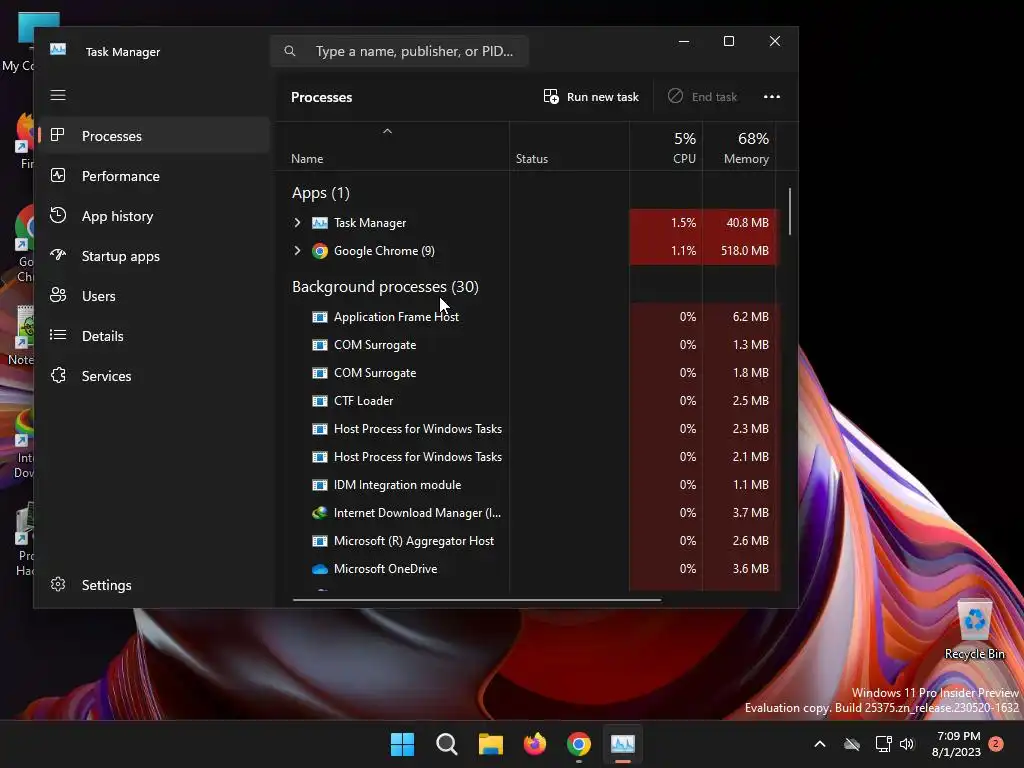This screenshot has height=768, width=1024.
Task: Open File Explorer from the taskbar
Action: pyautogui.click(x=490, y=744)
